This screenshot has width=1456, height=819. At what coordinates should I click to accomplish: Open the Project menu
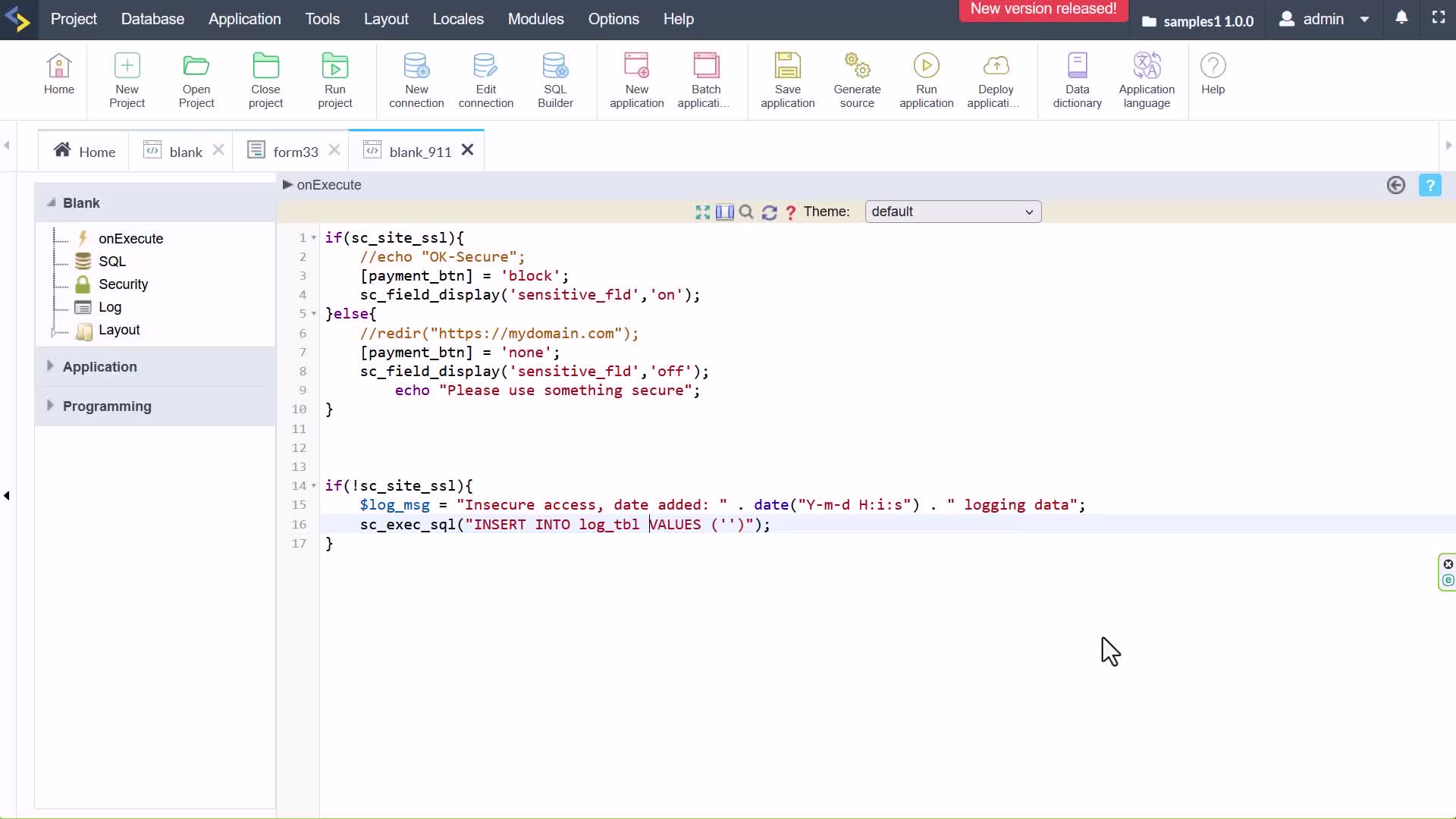(74, 19)
